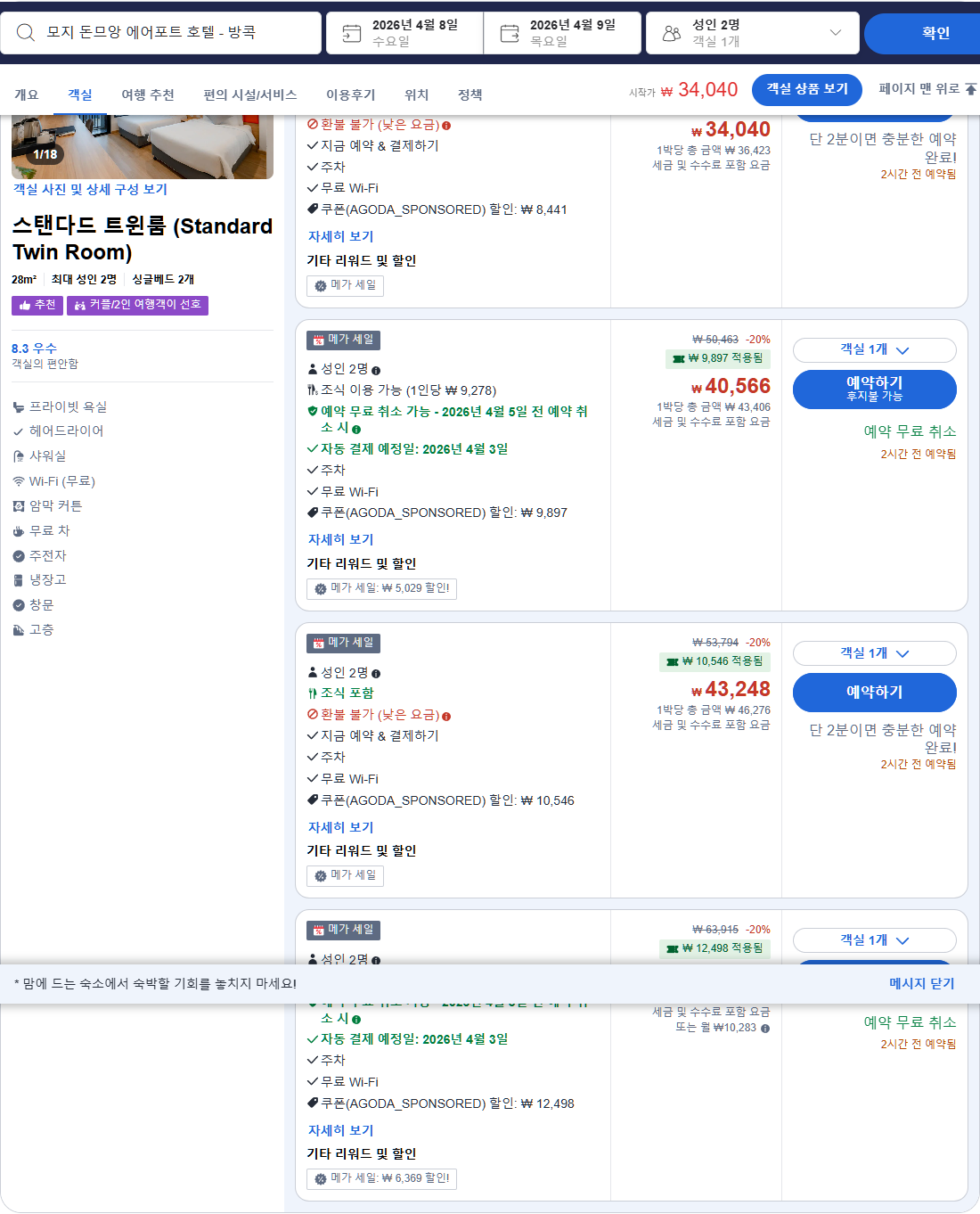Screen dimensions: 980x1214
Task: Click the hotel name search input field
Action: tap(160, 32)
